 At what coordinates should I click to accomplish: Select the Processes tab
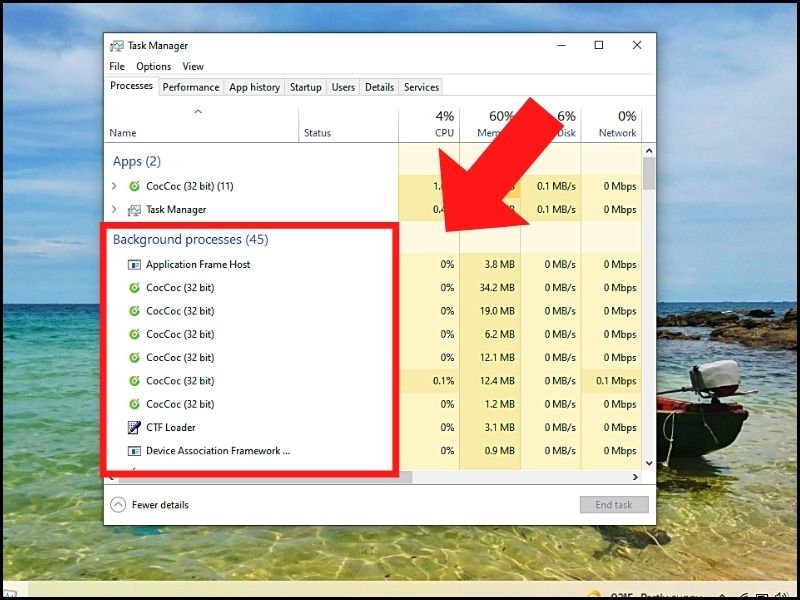(131, 86)
